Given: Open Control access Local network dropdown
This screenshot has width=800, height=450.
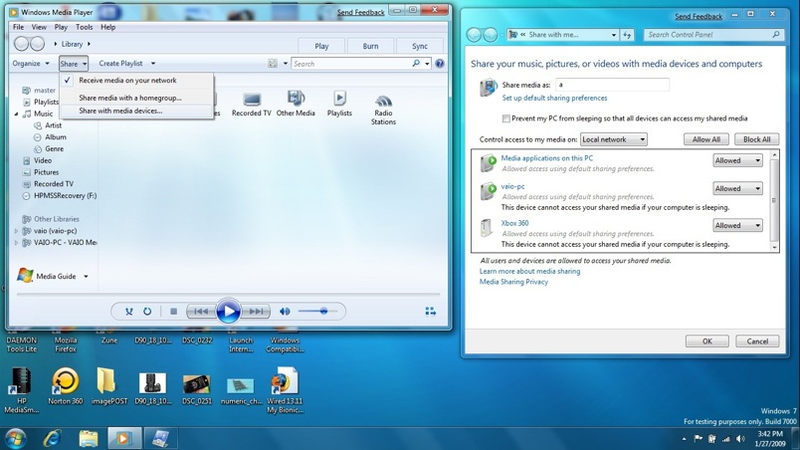Looking at the screenshot, I should (x=614, y=139).
